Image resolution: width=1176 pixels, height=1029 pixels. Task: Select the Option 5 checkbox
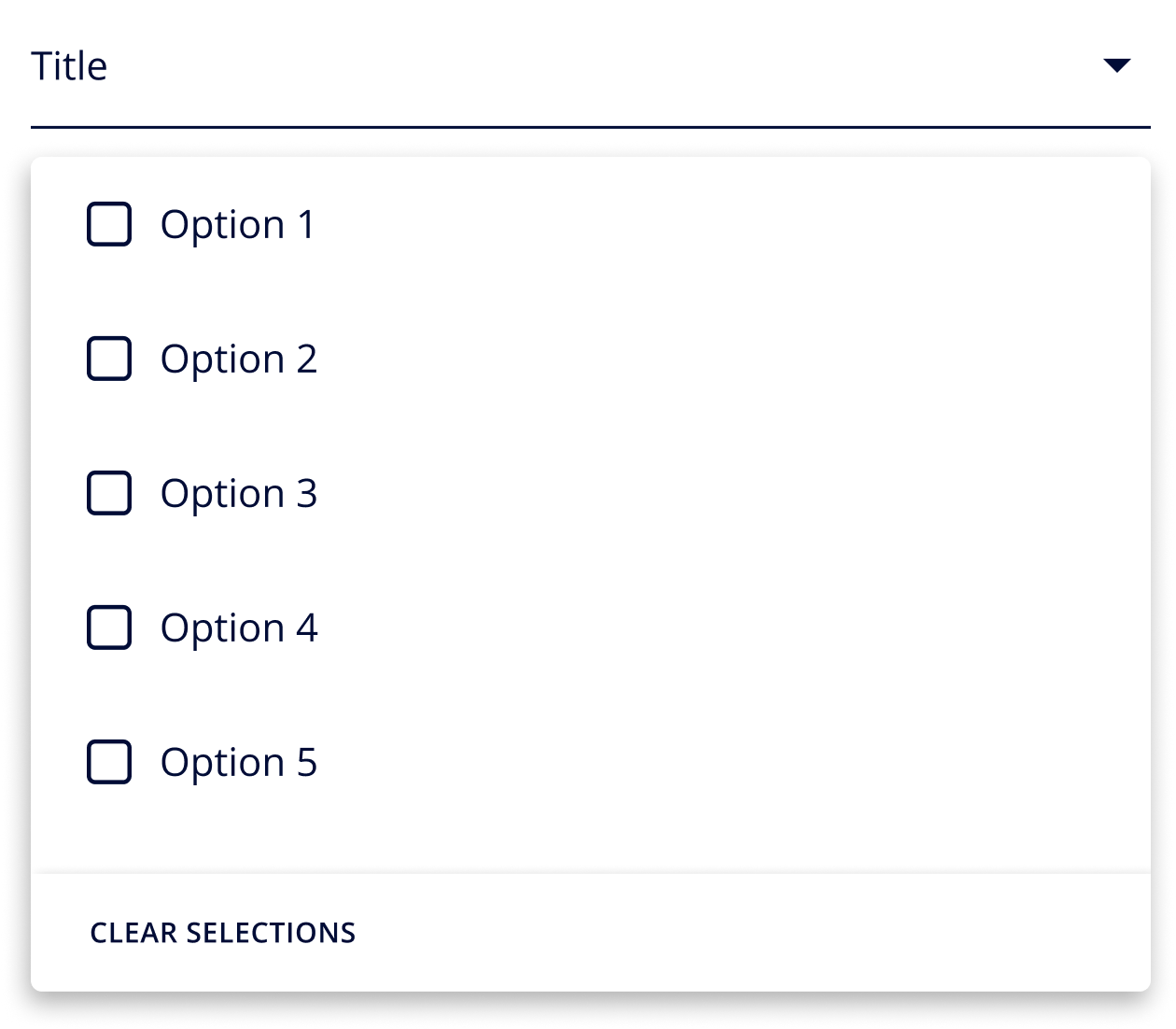[109, 762]
